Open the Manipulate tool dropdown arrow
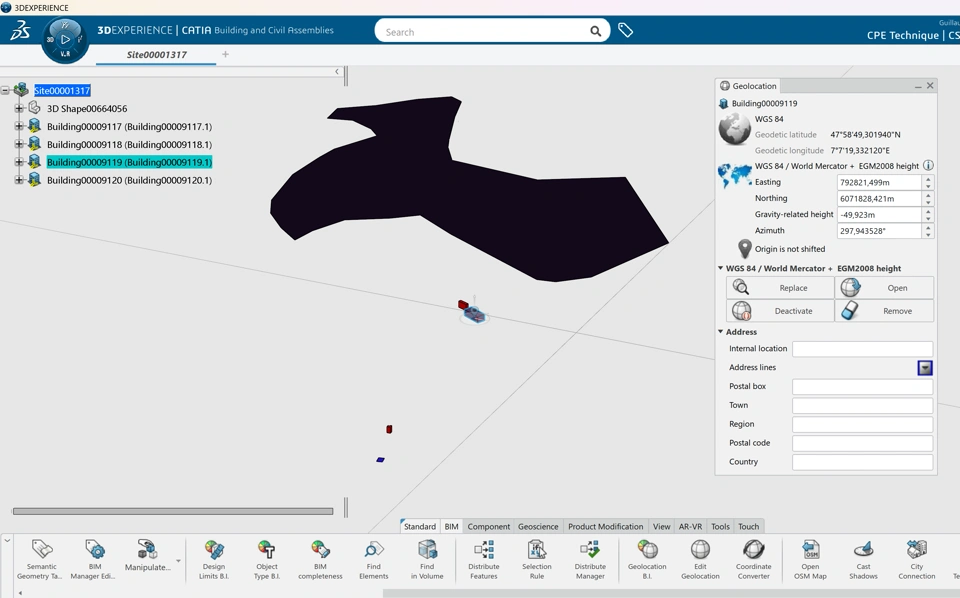The width and height of the screenshot is (960, 598). click(x=178, y=561)
